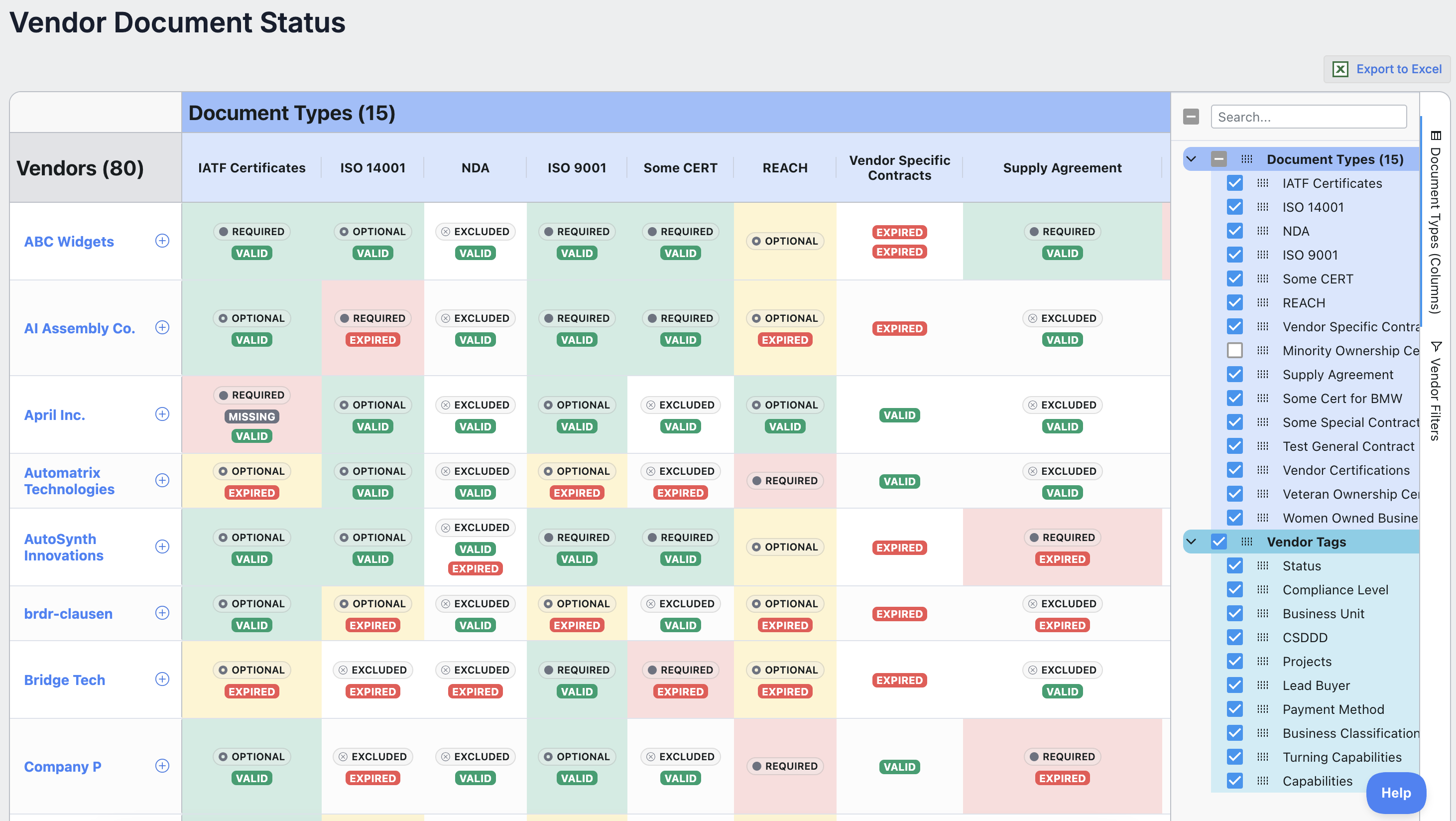Click the Excel icon in Export button
The image size is (1456, 821).
1340,69
